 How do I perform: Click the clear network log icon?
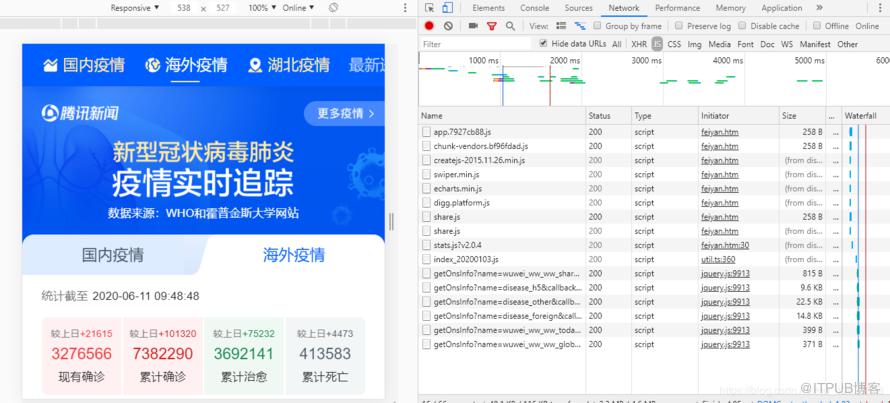click(x=448, y=26)
